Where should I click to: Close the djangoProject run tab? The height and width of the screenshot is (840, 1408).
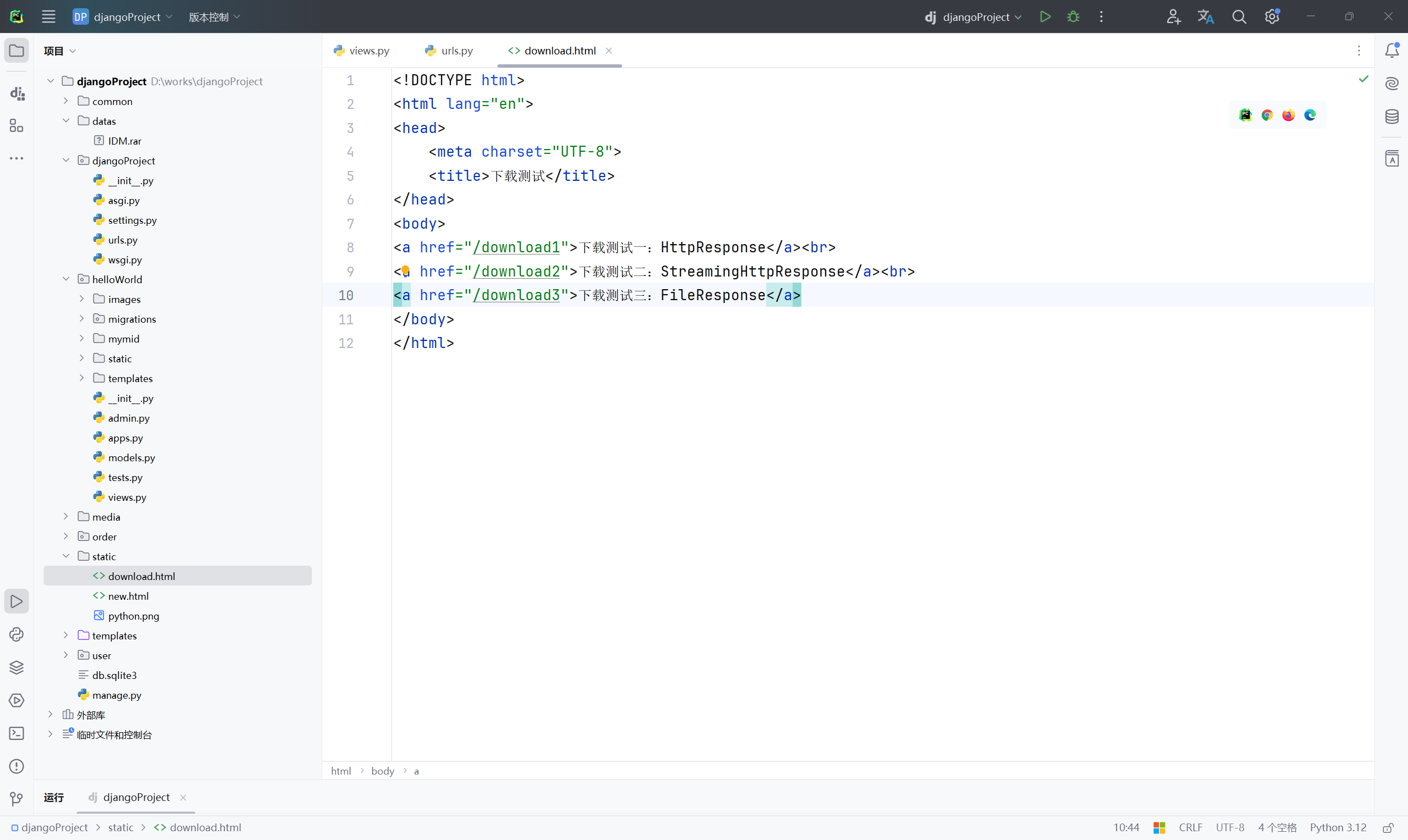tap(183, 798)
